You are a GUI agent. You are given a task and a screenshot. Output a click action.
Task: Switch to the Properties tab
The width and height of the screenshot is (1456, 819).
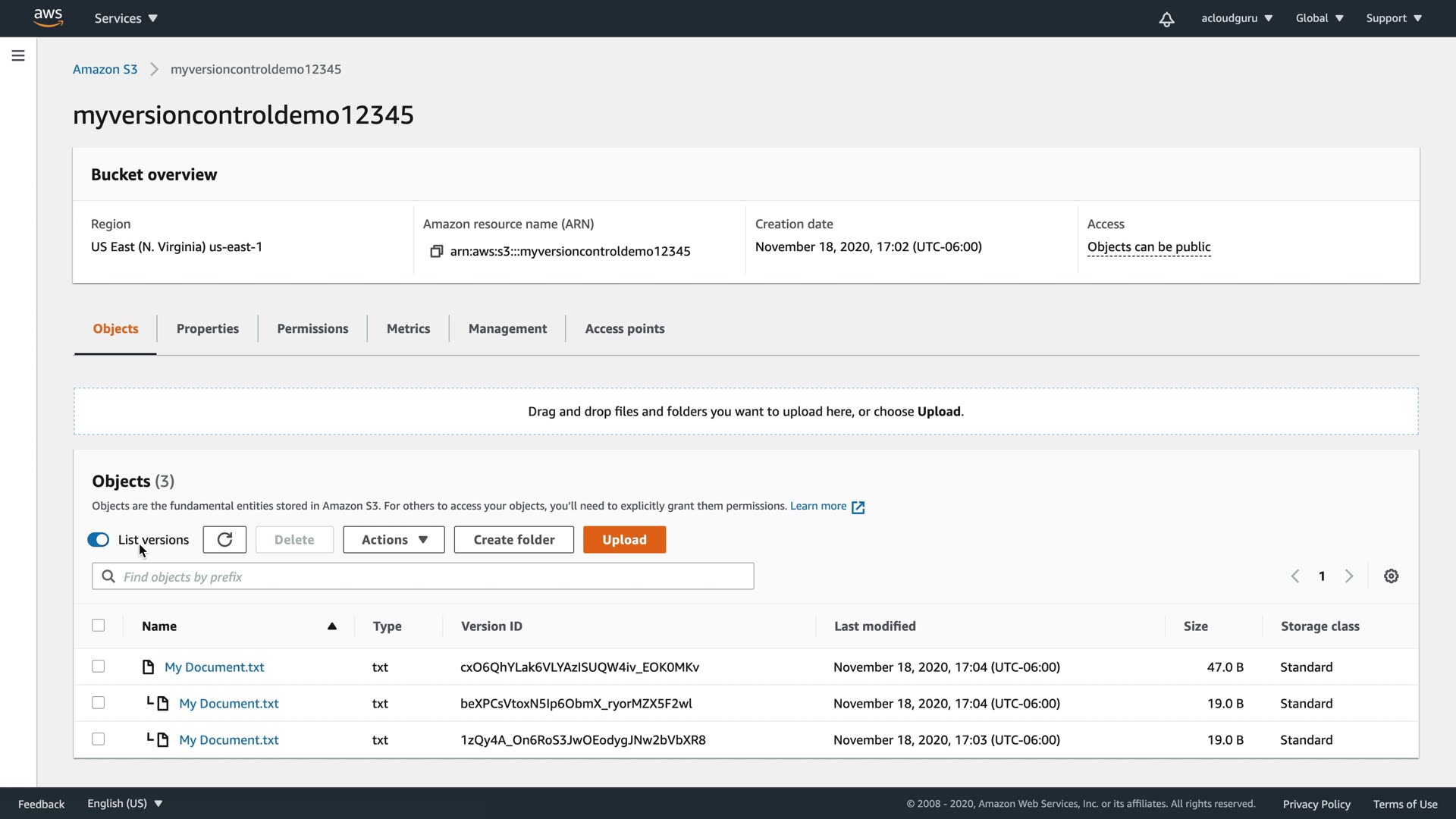[207, 328]
